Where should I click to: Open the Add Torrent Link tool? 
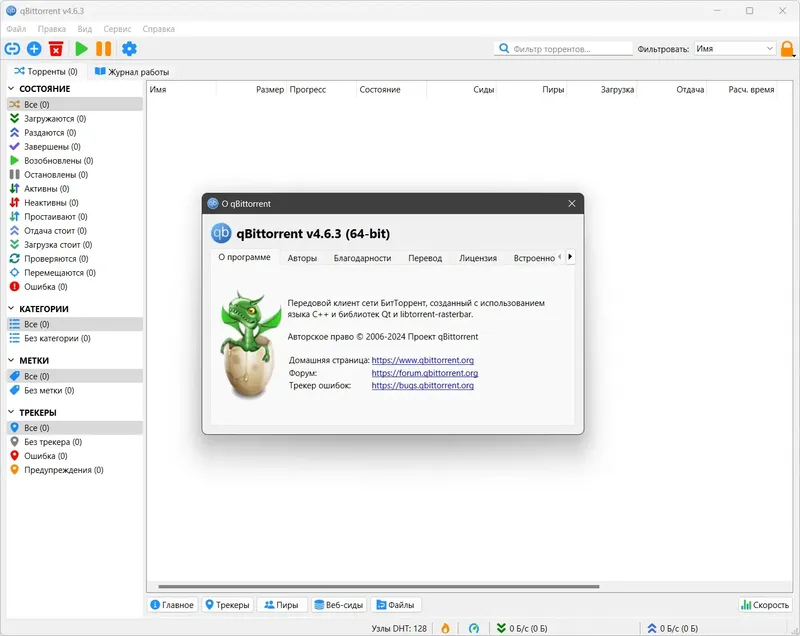point(15,48)
